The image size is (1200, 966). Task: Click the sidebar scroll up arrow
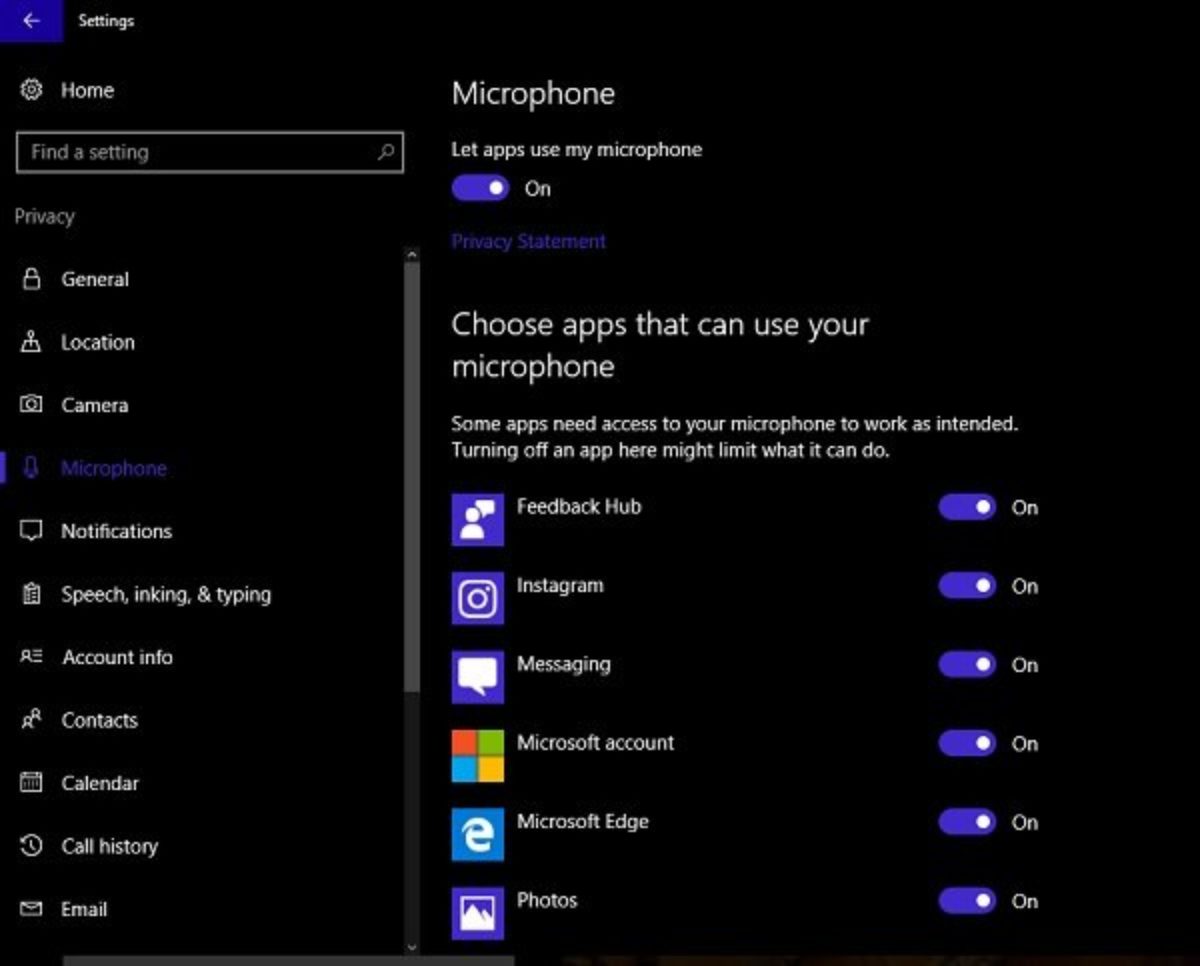point(412,255)
